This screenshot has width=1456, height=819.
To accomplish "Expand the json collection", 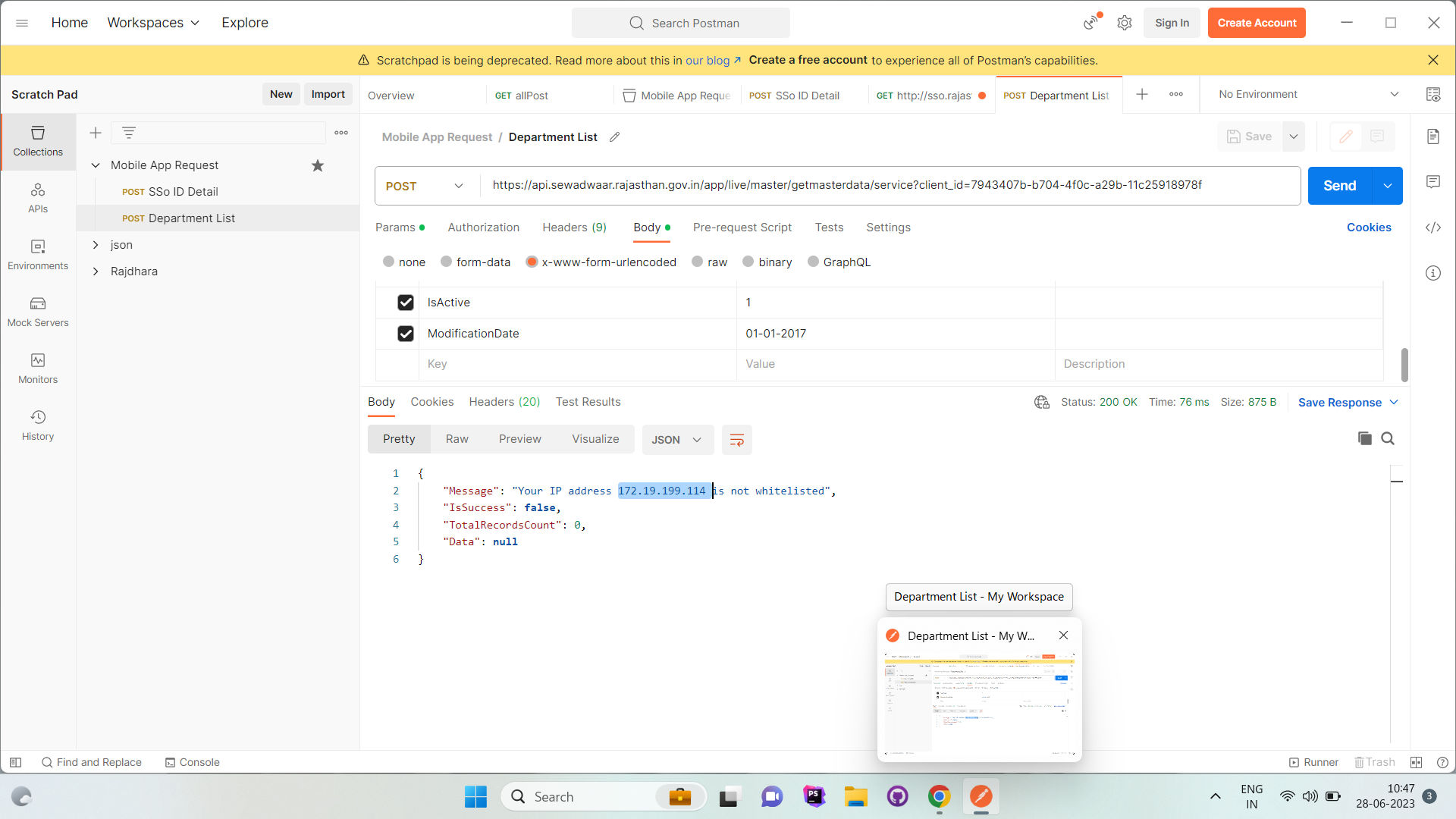I will 96,245.
